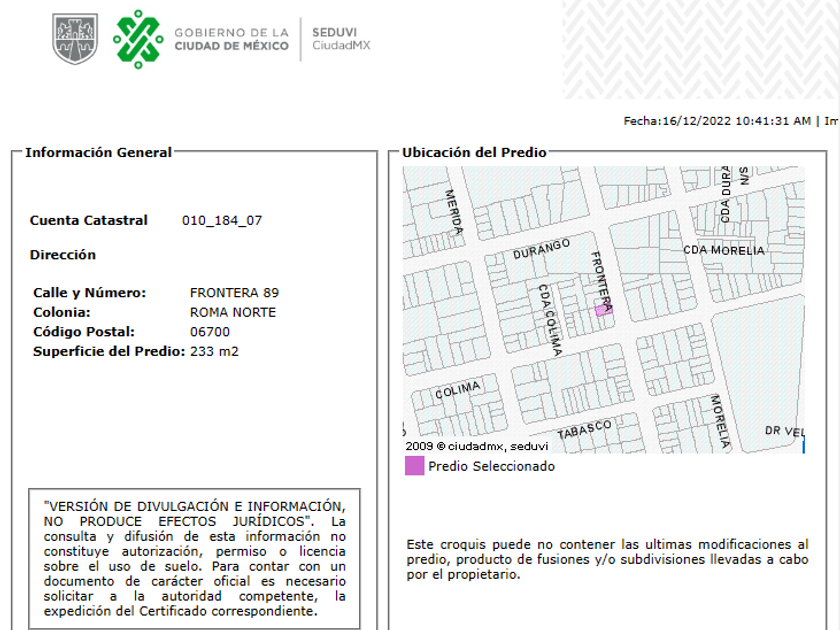Screen dimensions: 840x630
Task: Click the partially visible print link after the date
Action: point(831,121)
